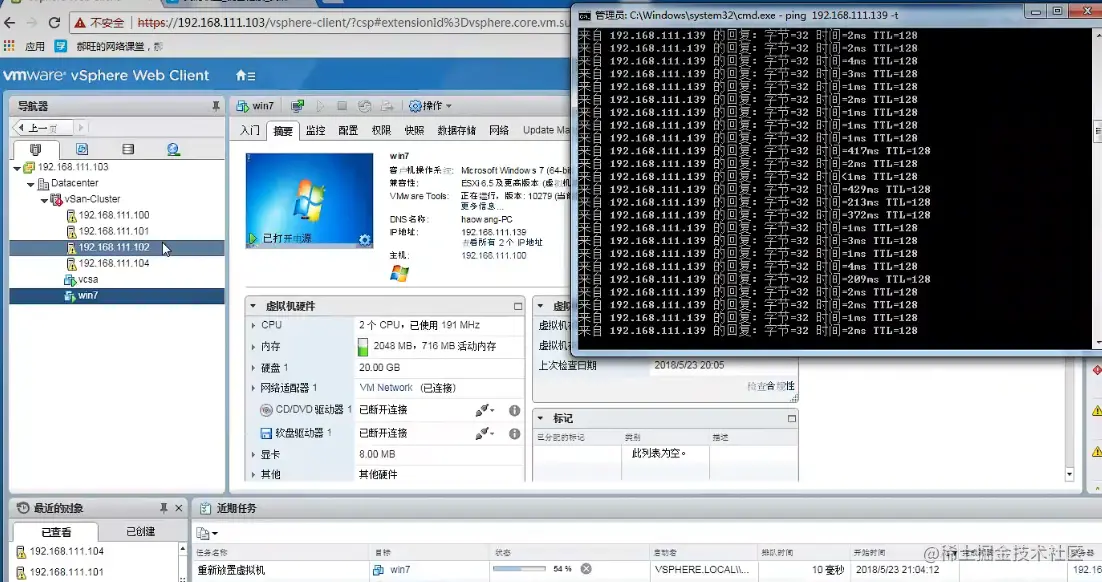Click the power on toolbar icon
The height and width of the screenshot is (582, 1102).
(x=320, y=106)
